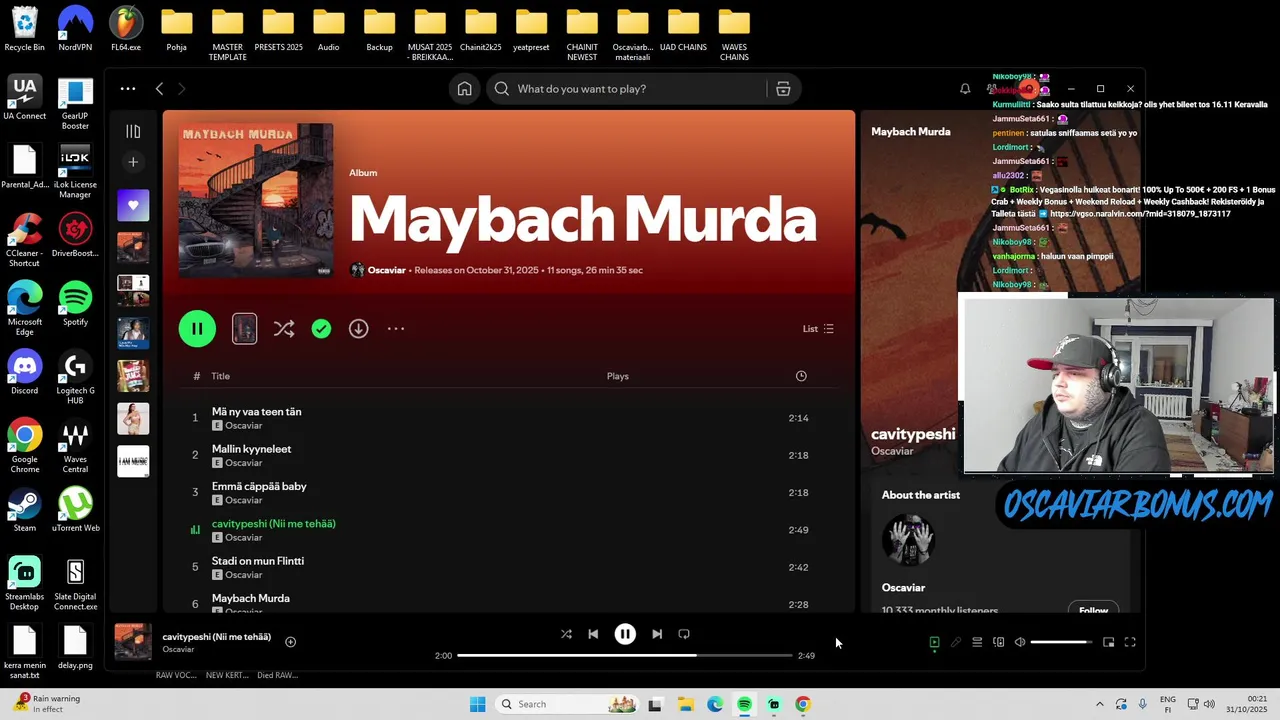The height and width of the screenshot is (720, 1280).
Task: Skip to the previous track
Action: pos(593,634)
